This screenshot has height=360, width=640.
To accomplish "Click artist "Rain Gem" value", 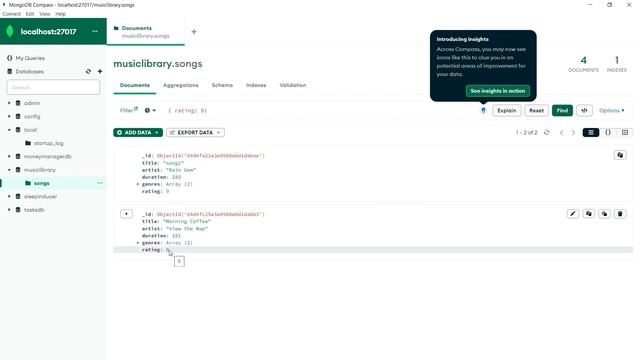I will pos(181,170).
